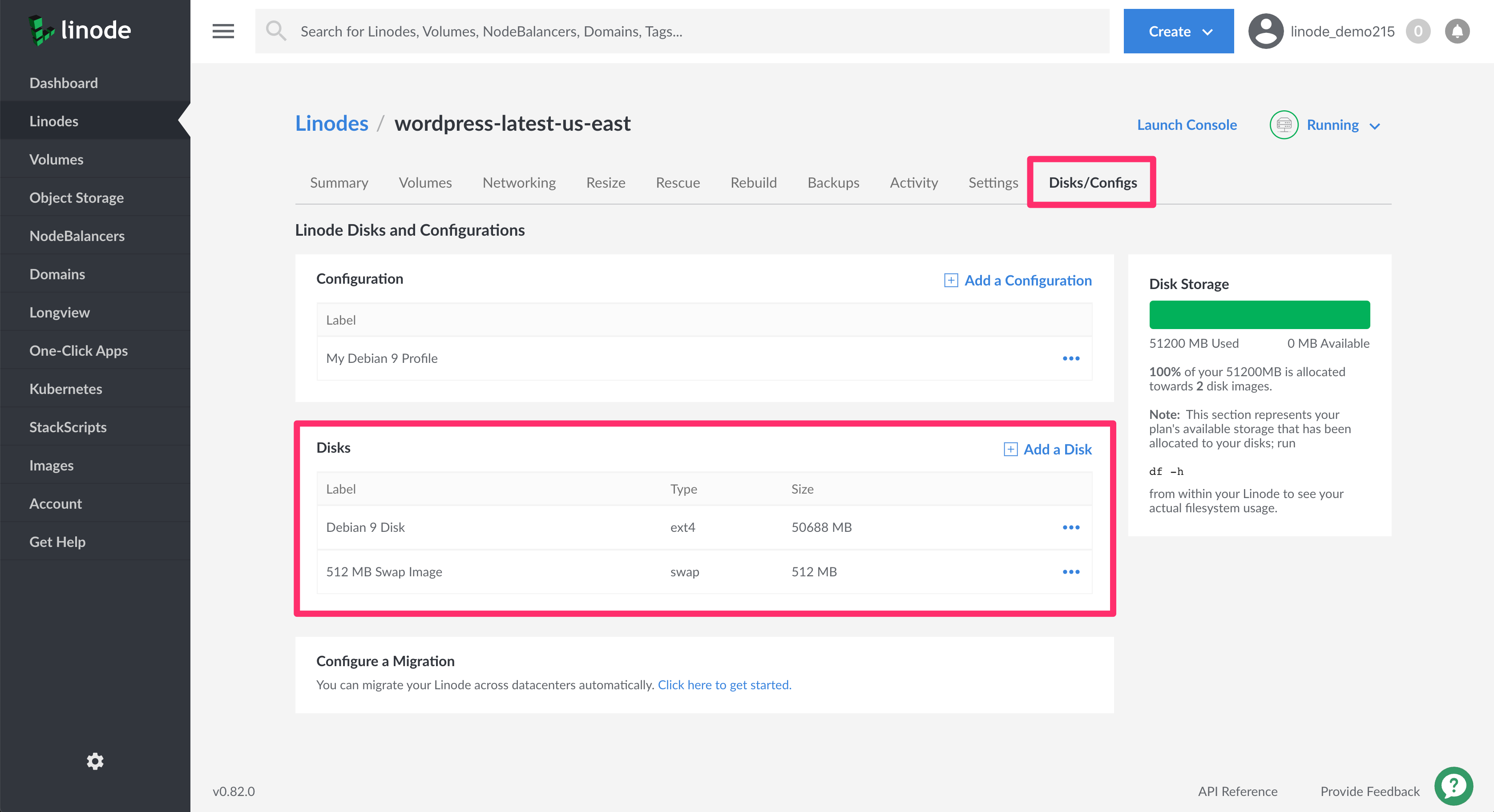This screenshot has height=812, width=1494.
Task: Click the settings gear in sidebar
Action: click(x=95, y=761)
